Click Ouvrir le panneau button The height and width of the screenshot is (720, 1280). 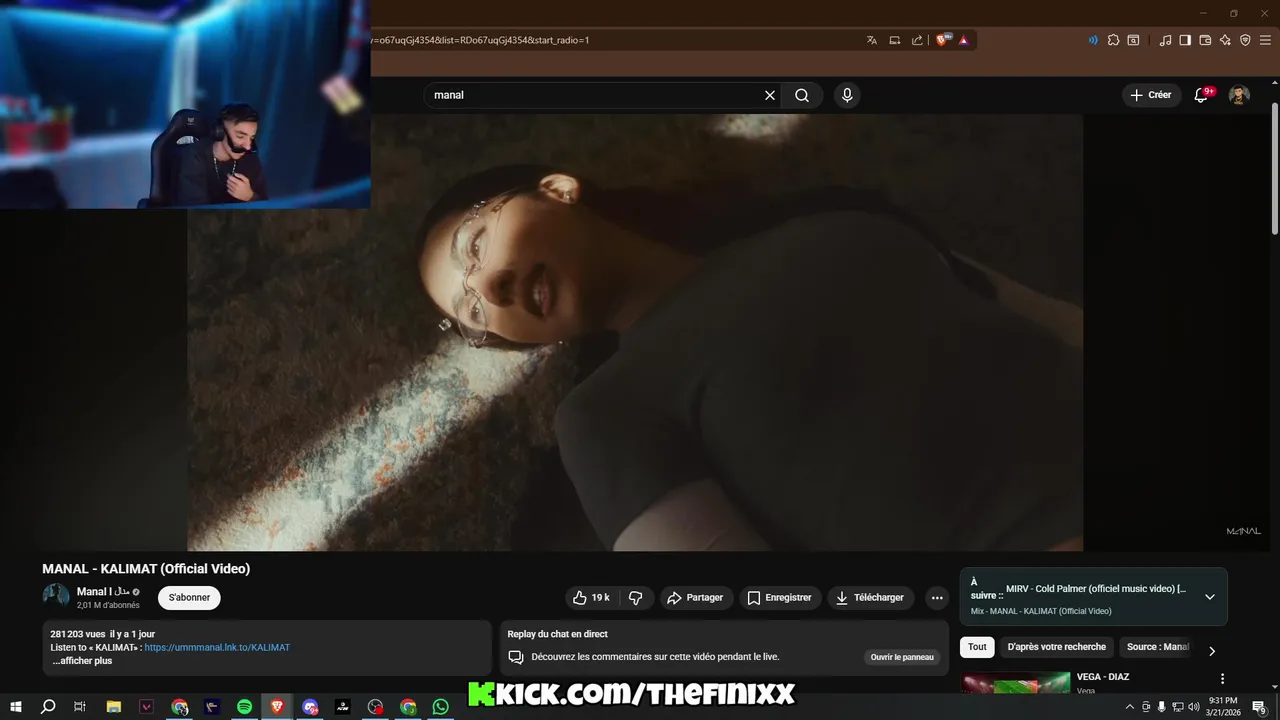click(x=902, y=657)
